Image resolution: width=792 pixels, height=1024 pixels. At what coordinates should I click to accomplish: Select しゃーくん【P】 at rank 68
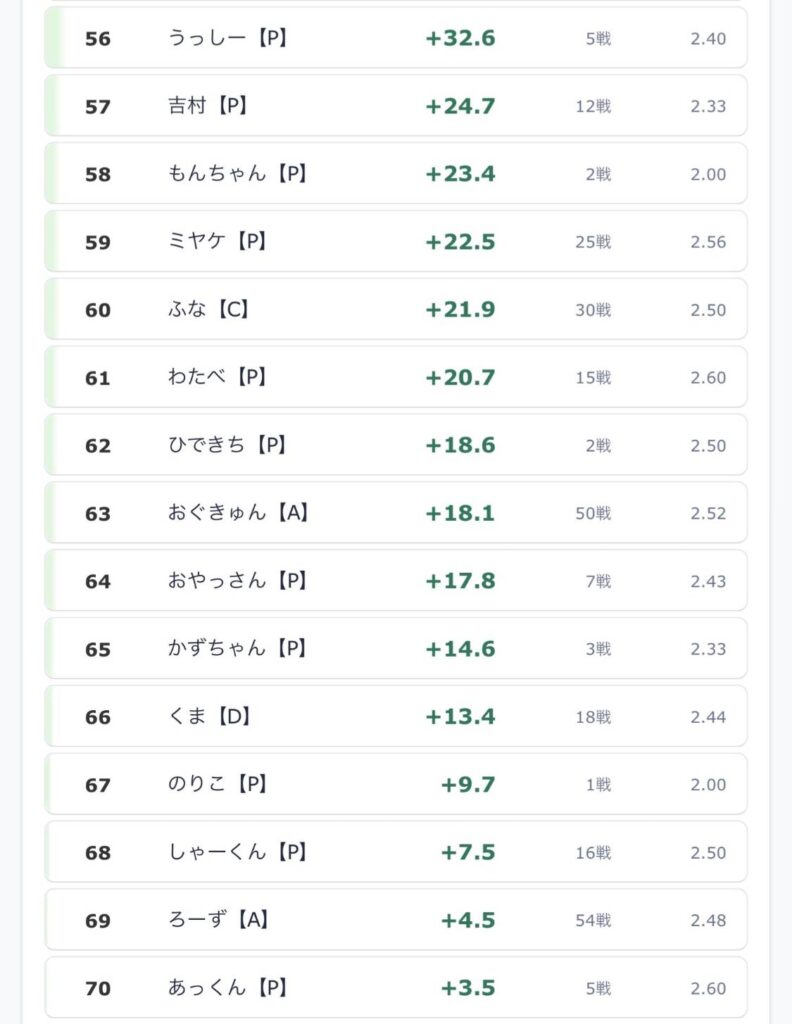(396, 853)
